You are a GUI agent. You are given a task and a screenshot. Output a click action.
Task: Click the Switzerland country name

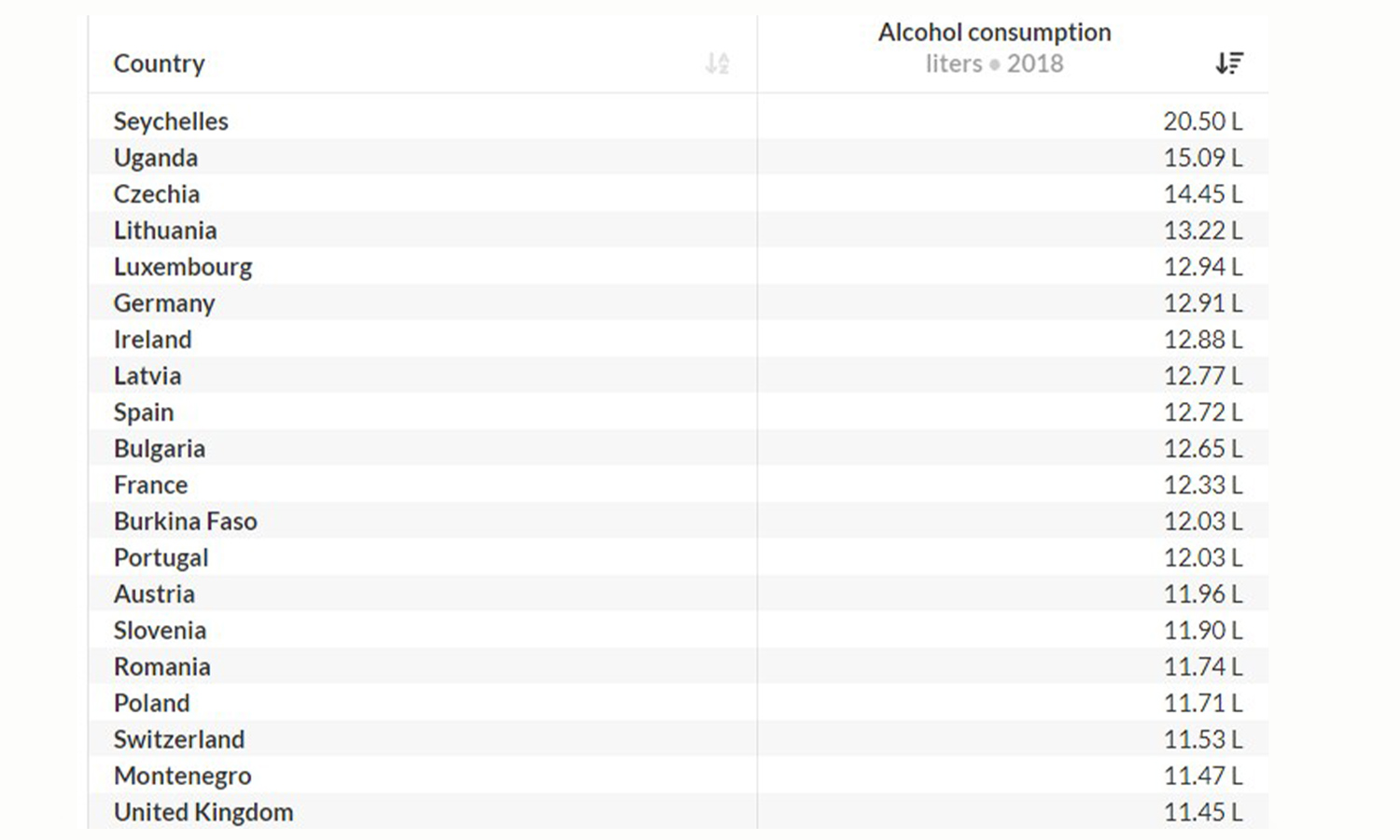[179, 738]
